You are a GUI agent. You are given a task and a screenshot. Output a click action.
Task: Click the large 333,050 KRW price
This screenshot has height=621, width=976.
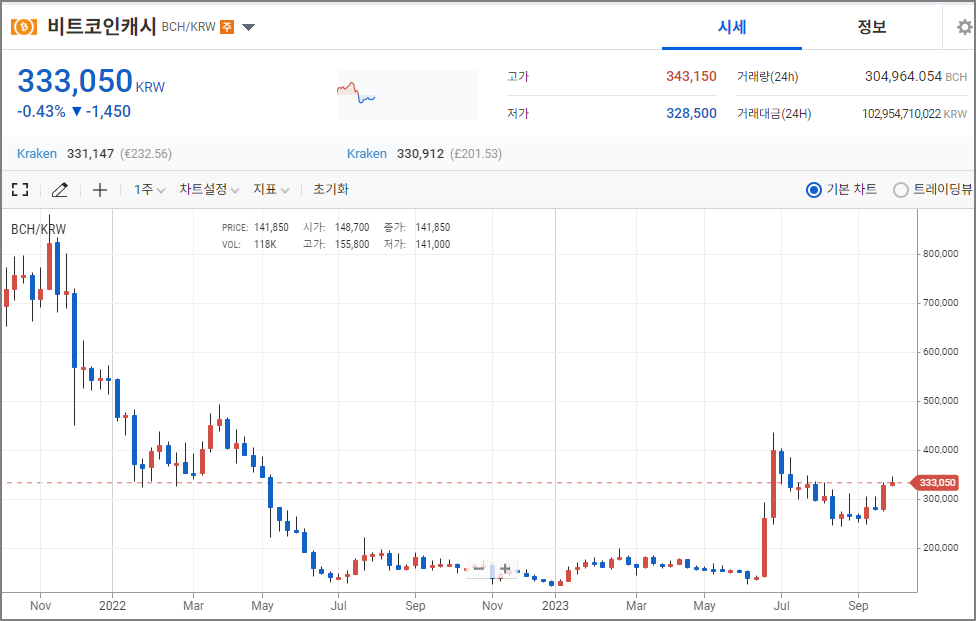click(x=91, y=82)
